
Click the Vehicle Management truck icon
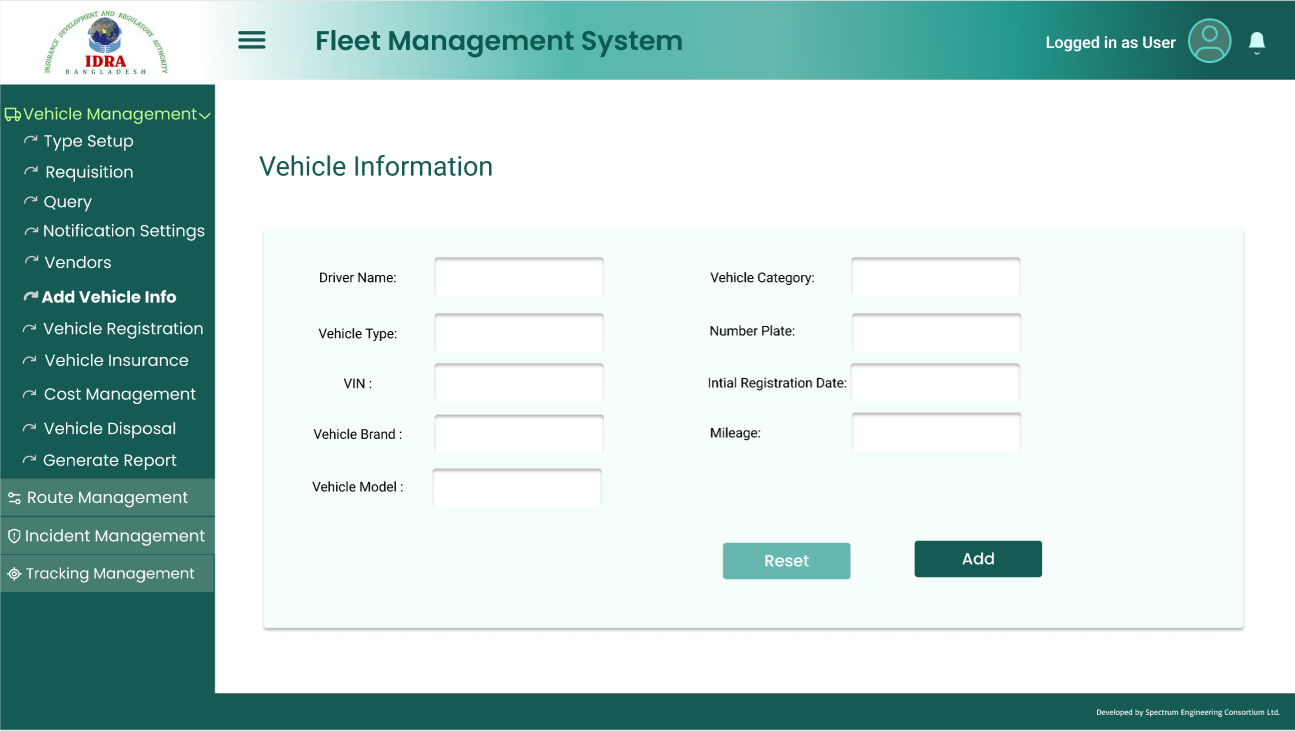point(12,115)
